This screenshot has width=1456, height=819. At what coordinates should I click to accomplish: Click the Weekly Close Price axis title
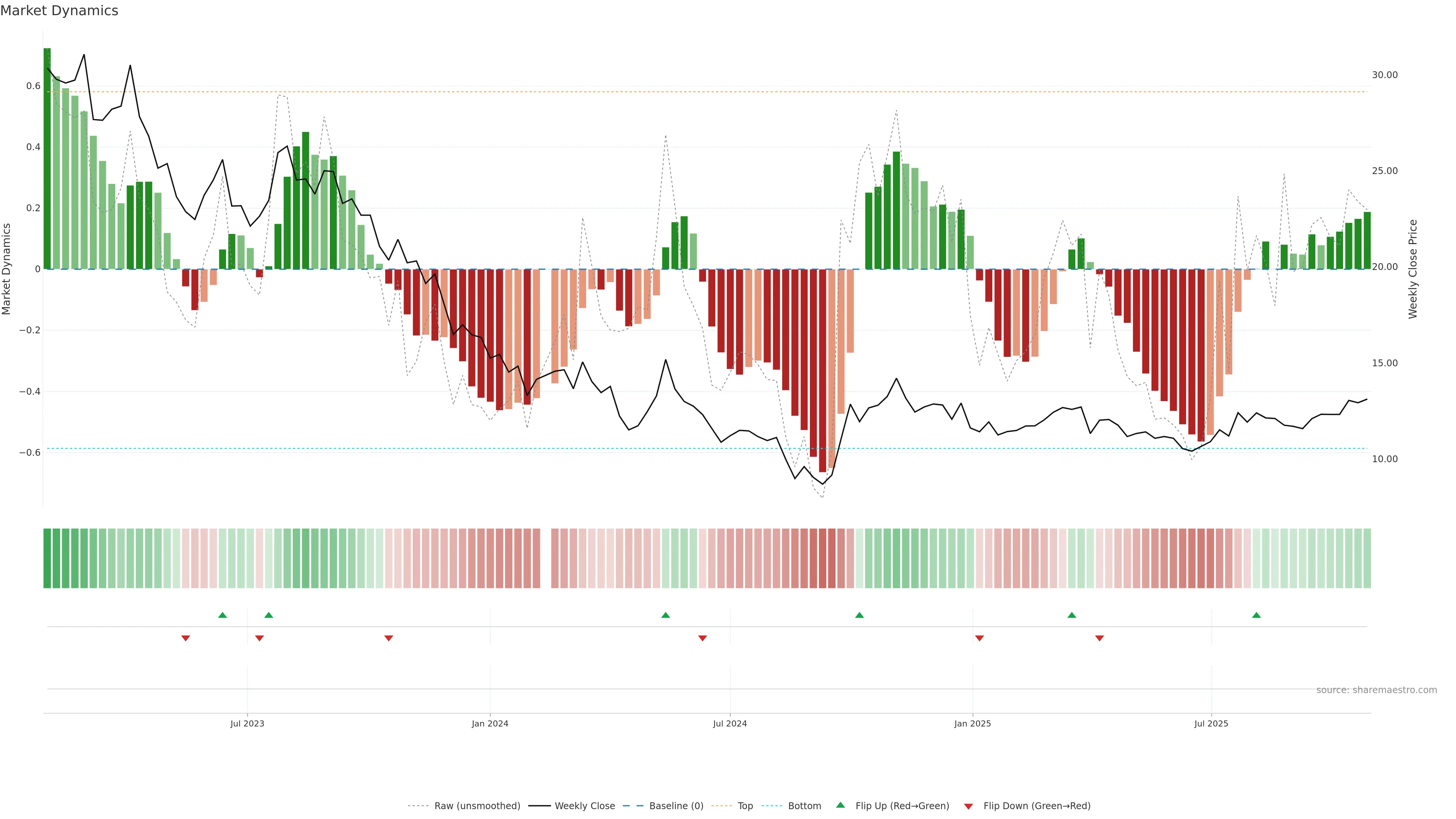click(1412, 269)
